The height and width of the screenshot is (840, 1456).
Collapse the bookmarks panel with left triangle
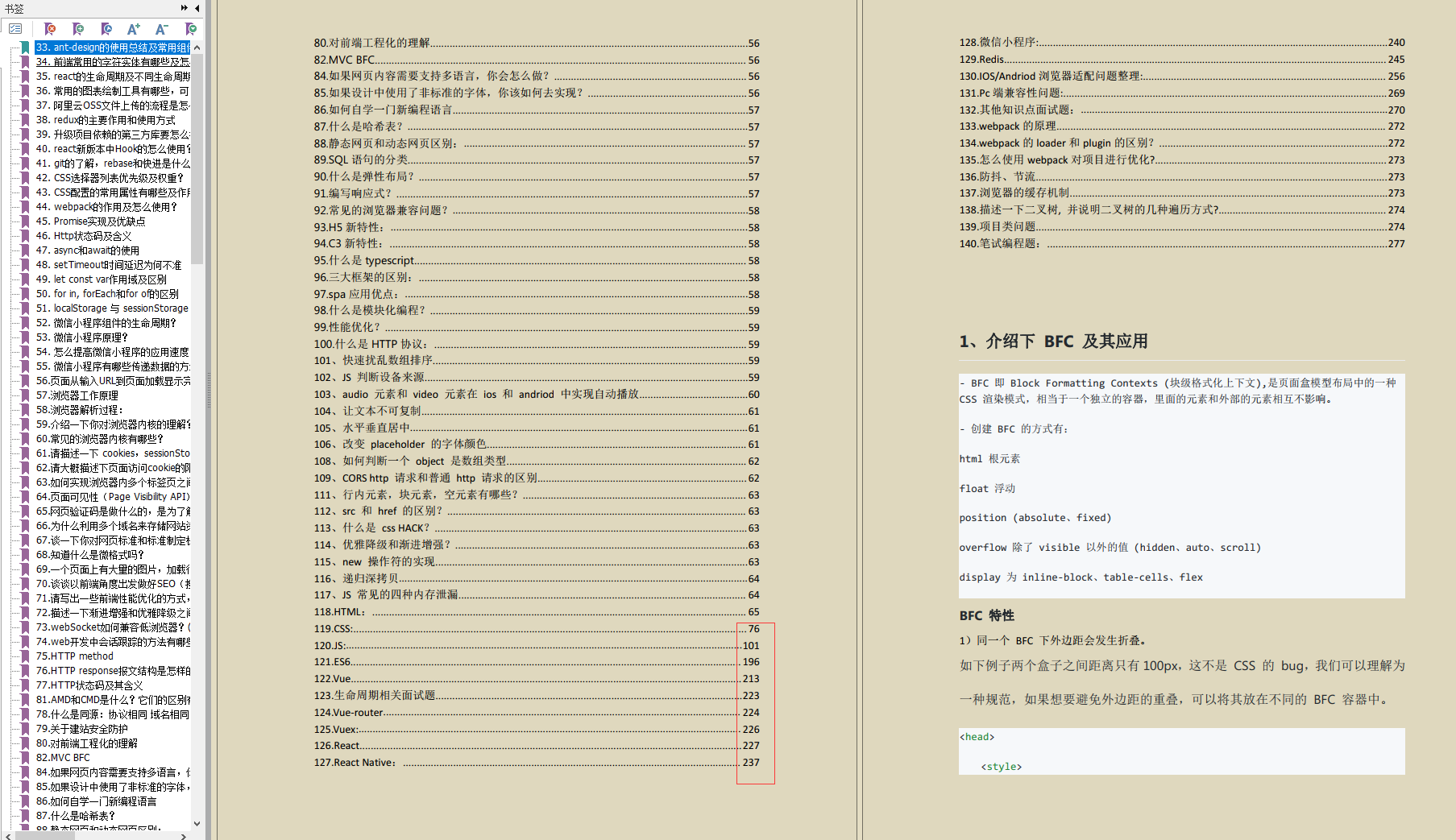[x=197, y=8]
